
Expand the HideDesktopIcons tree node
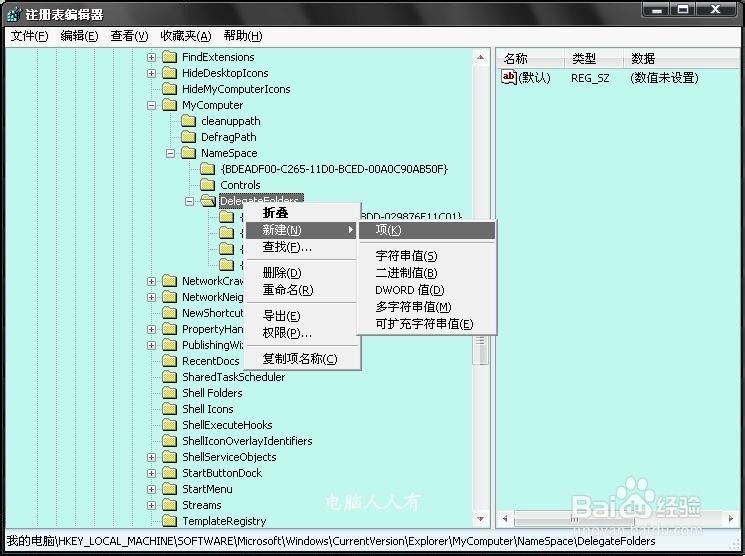coord(151,73)
